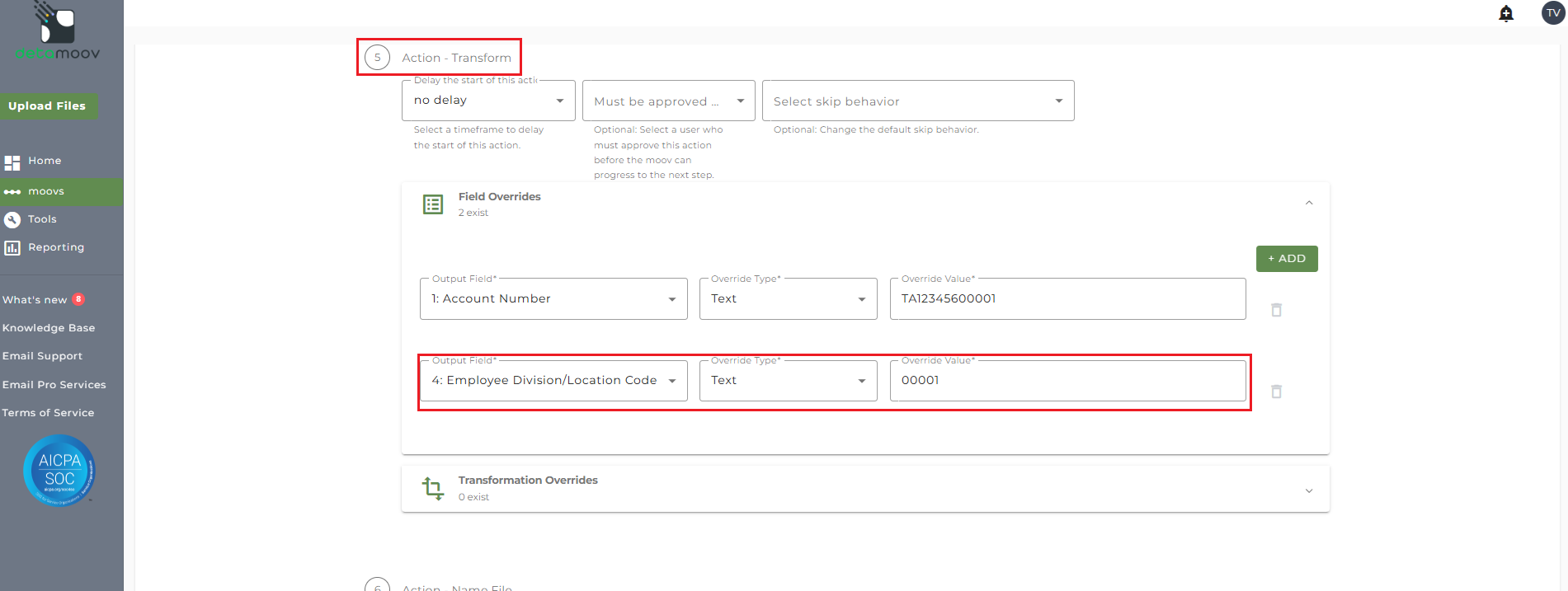This screenshot has height=591, width=1568.
Task: Open the Must be approved dropdown
Action: click(668, 101)
